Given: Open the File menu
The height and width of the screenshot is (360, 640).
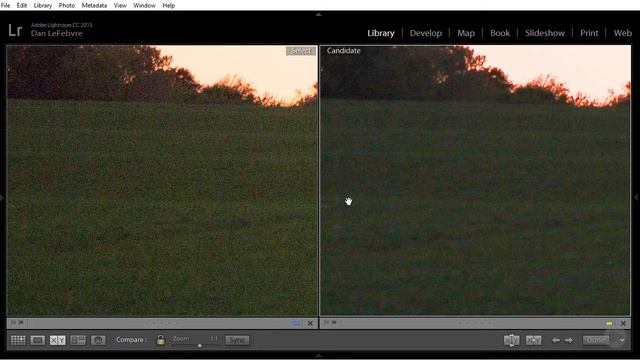Looking at the screenshot, I should [5, 5].
